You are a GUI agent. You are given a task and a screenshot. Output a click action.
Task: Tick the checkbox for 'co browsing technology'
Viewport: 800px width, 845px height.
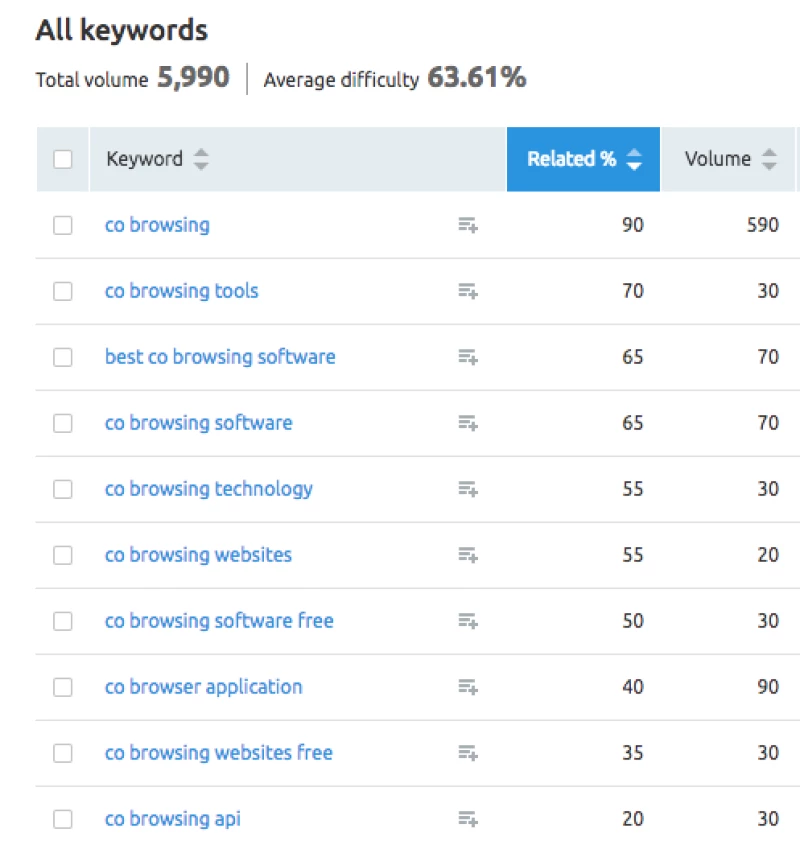pos(63,489)
